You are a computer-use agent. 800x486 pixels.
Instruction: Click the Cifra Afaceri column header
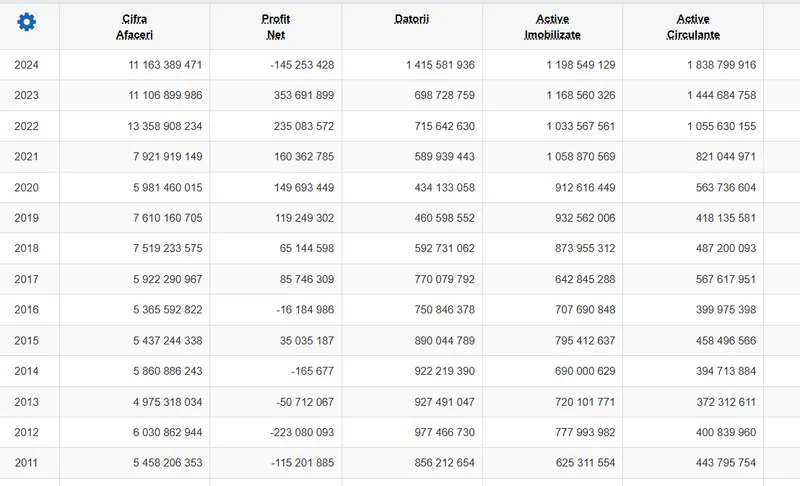pyautogui.click(x=134, y=27)
